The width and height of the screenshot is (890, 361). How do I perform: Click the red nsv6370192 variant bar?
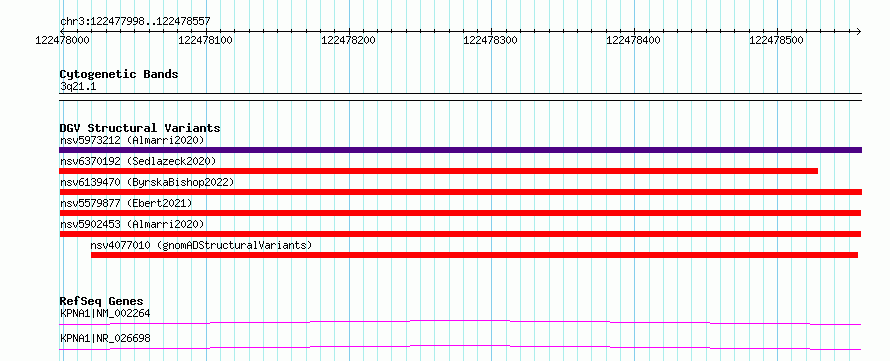438,171
